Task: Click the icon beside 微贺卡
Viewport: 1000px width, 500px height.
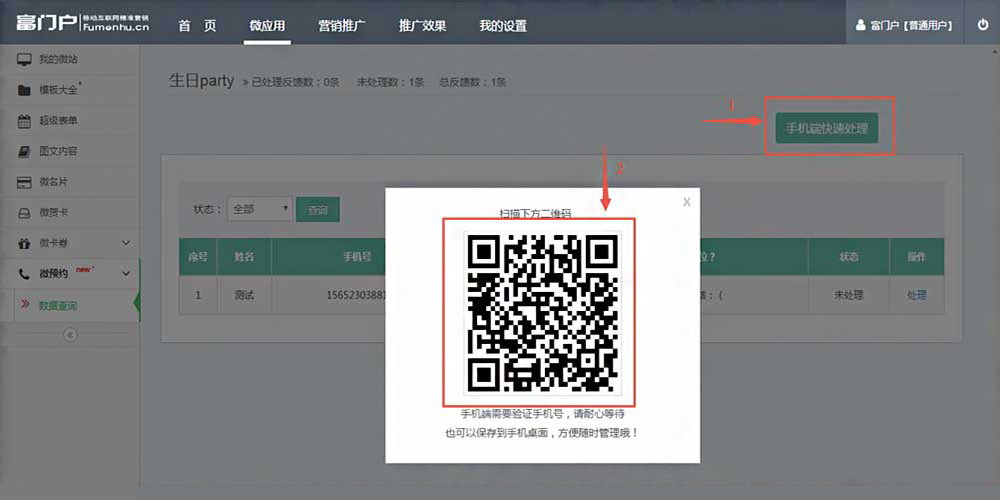Action: coord(24,212)
